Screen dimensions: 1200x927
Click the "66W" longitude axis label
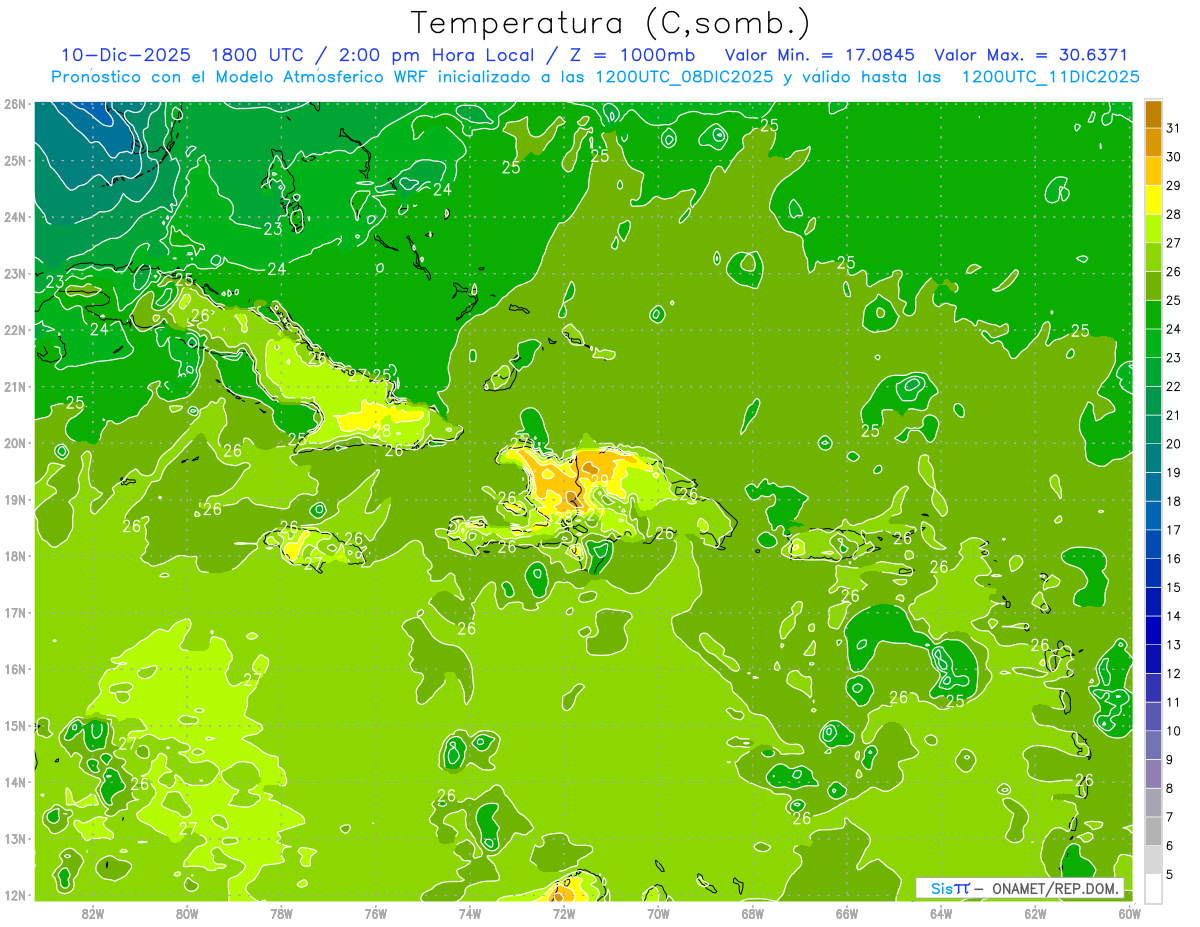point(846,913)
